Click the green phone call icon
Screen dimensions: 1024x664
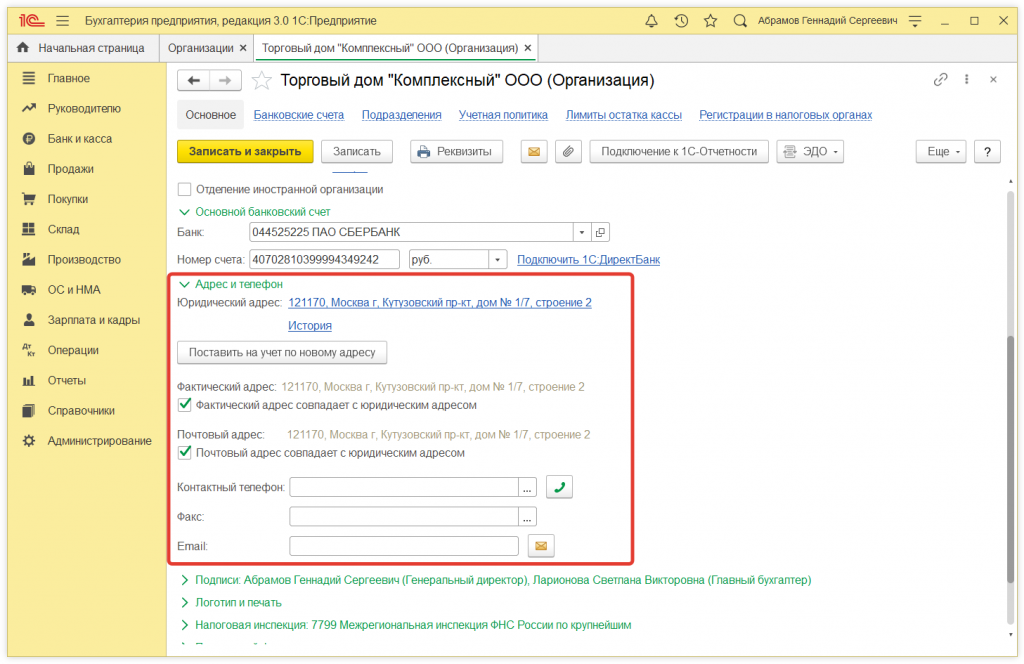coord(559,487)
